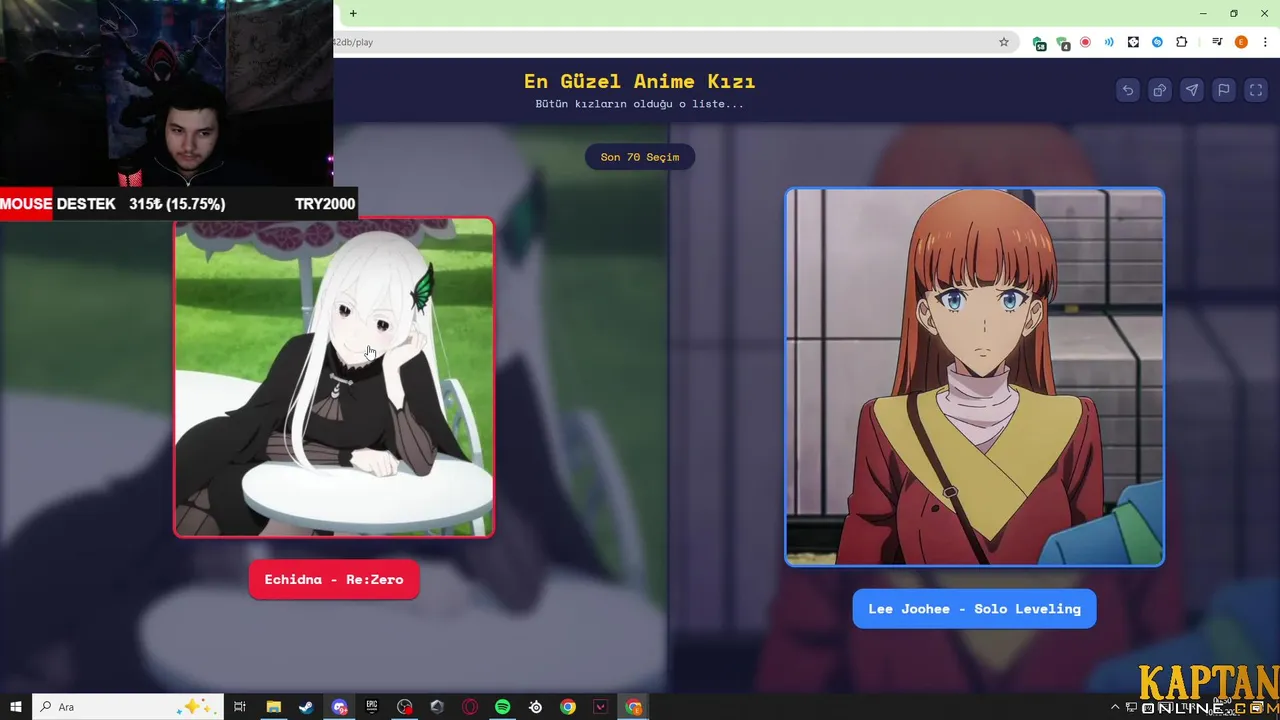Enter fullscreen with the corner-brackets icon
This screenshot has width=1280, height=720.
point(1257,90)
